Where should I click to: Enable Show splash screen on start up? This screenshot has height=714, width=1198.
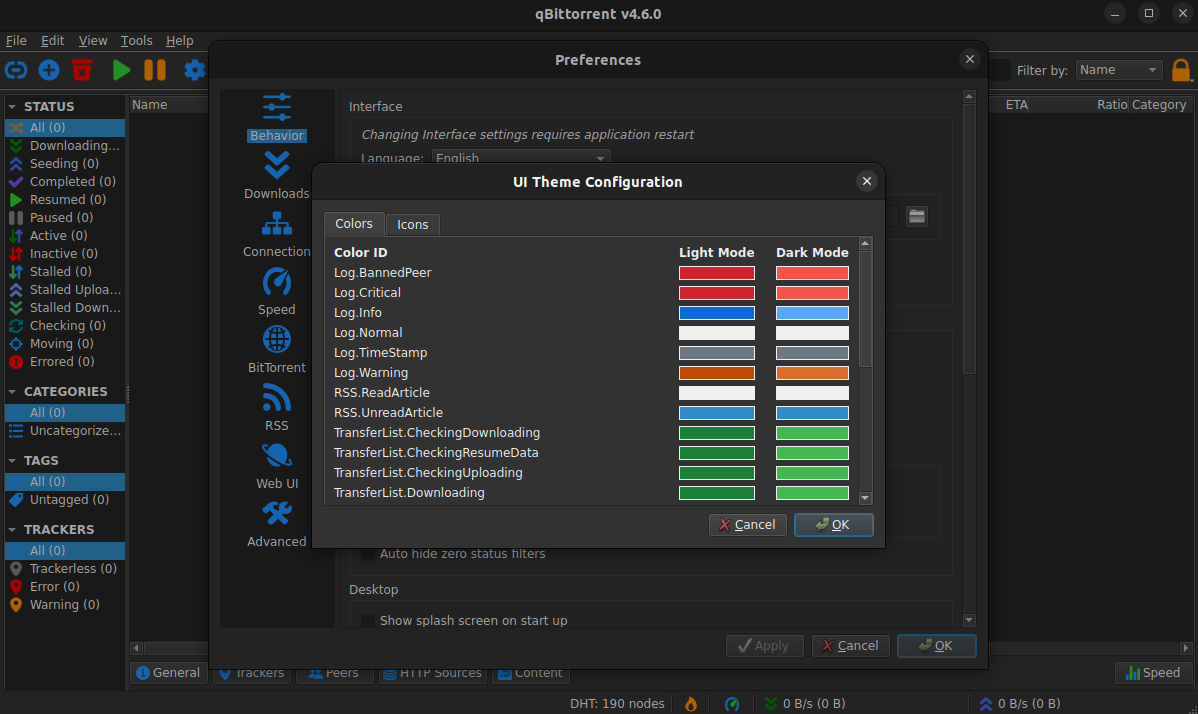tap(368, 620)
